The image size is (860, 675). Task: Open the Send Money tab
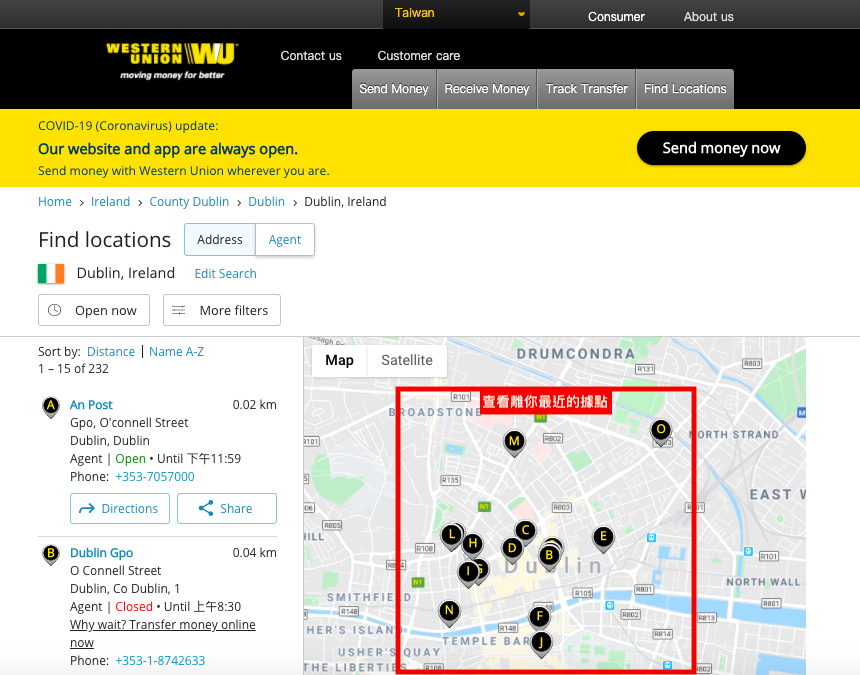[394, 89]
